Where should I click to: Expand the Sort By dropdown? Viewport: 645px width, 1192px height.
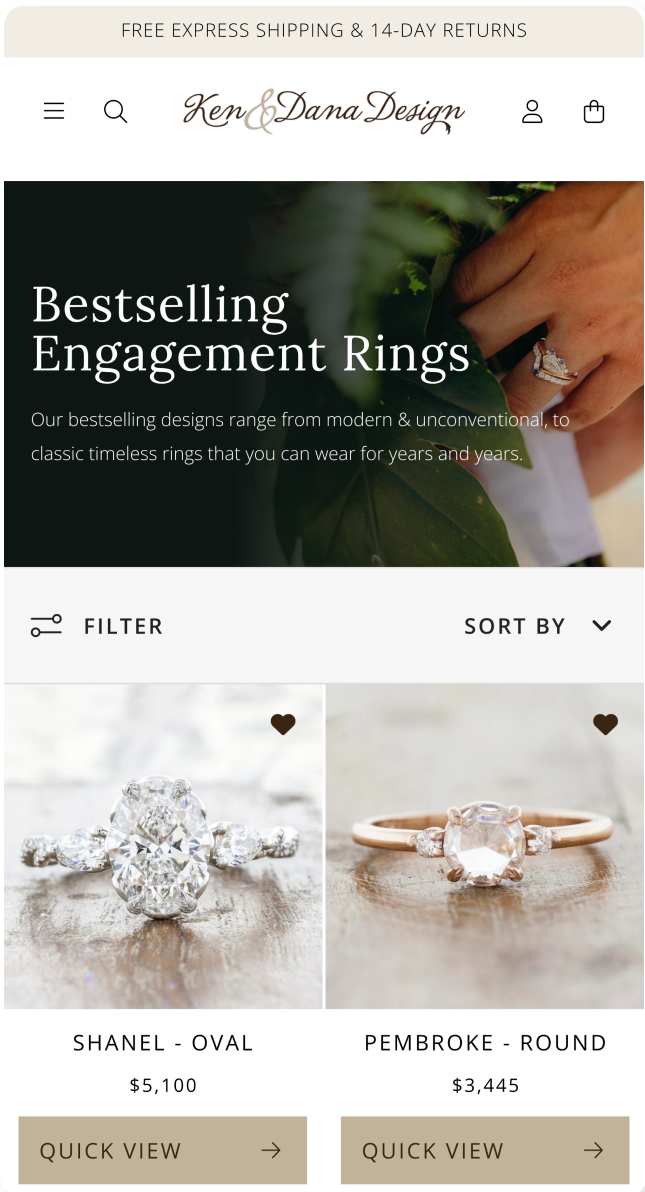point(538,626)
